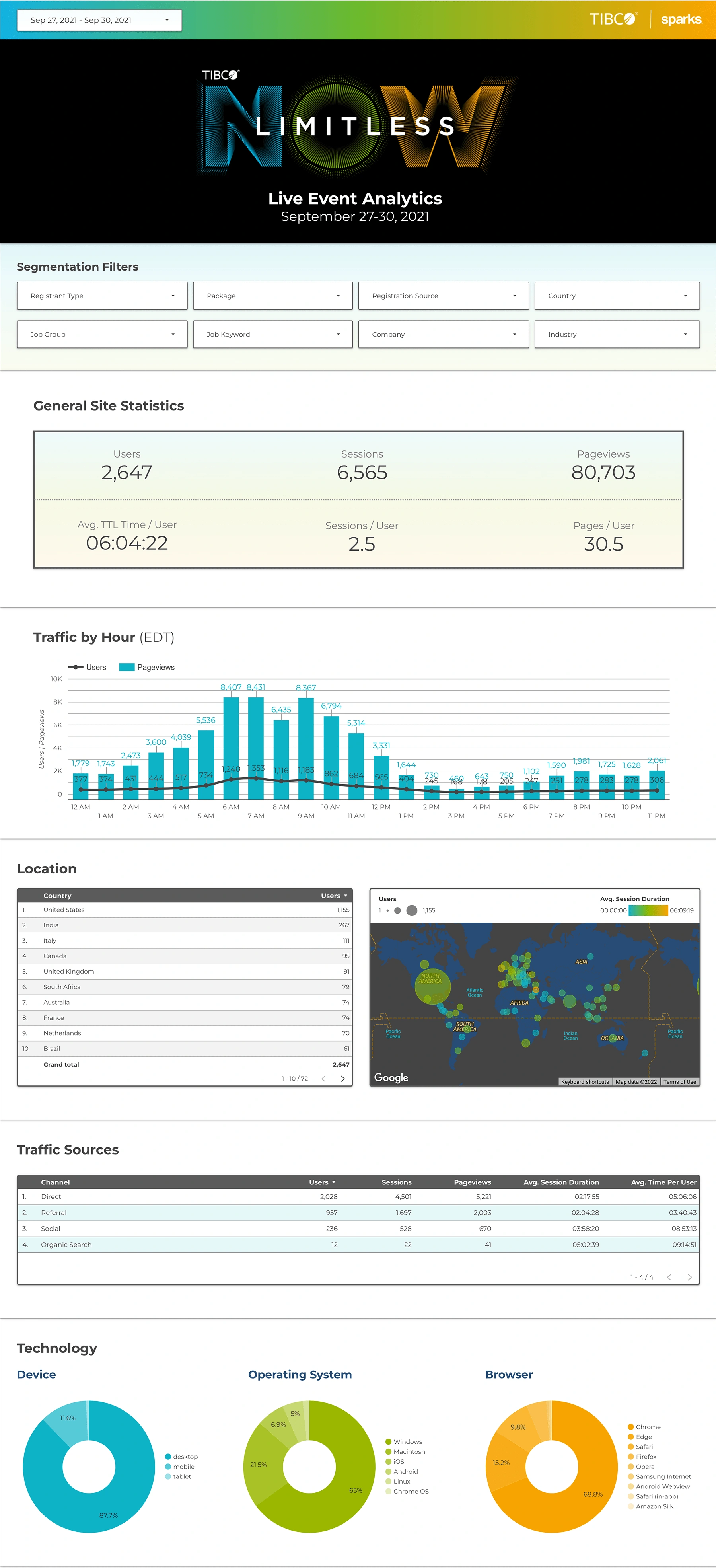The width and height of the screenshot is (716, 1568).
Task: Sort Traffic Sources by Channel column header
Action: tap(55, 1182)
